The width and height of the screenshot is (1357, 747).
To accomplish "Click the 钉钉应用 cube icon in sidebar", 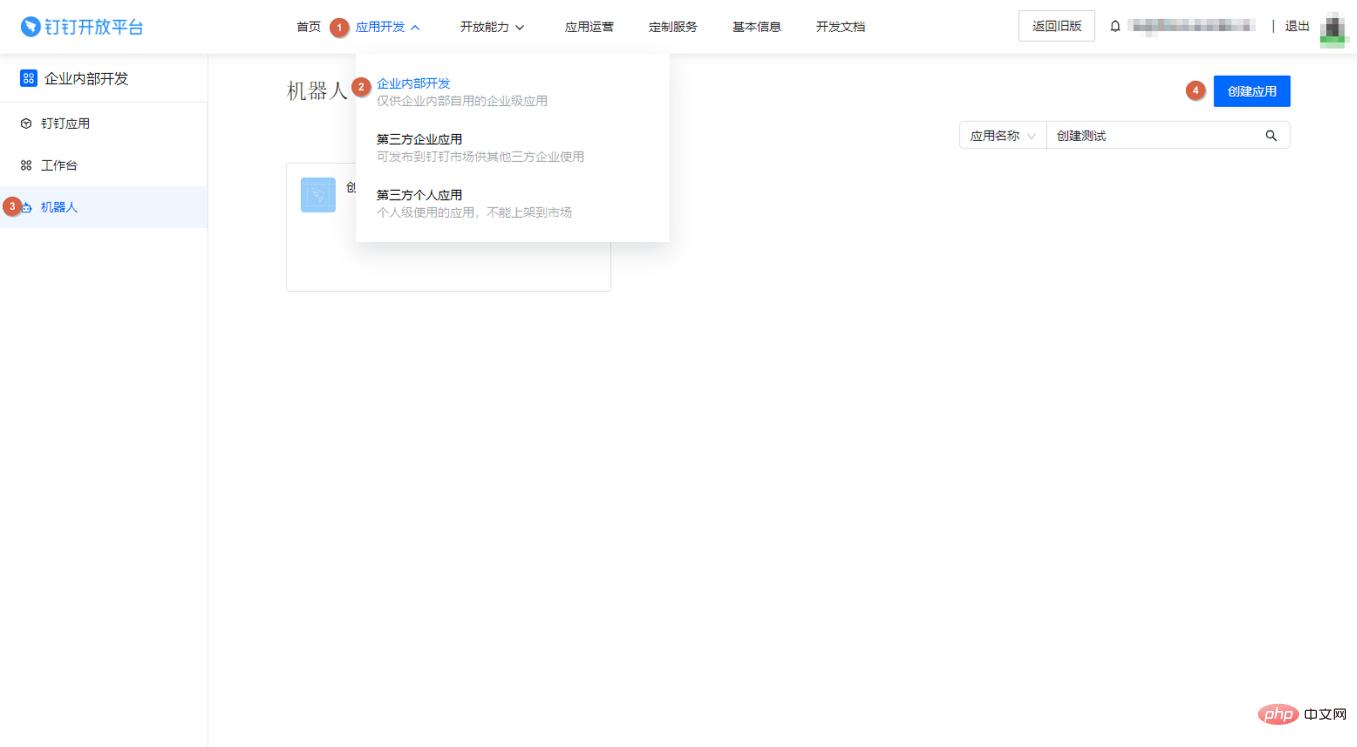I will [x=26, y=124].
